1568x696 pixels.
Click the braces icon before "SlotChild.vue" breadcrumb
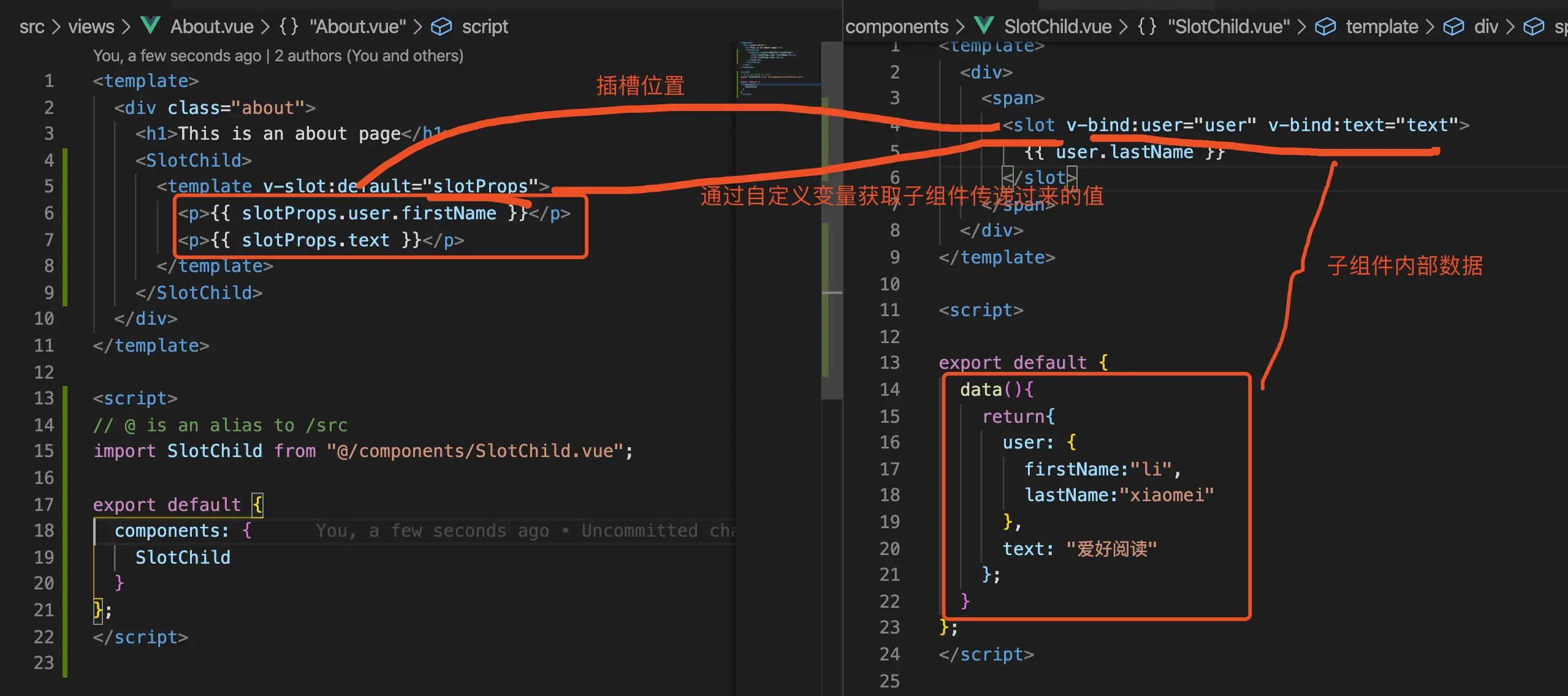(x=1147, y=26)
